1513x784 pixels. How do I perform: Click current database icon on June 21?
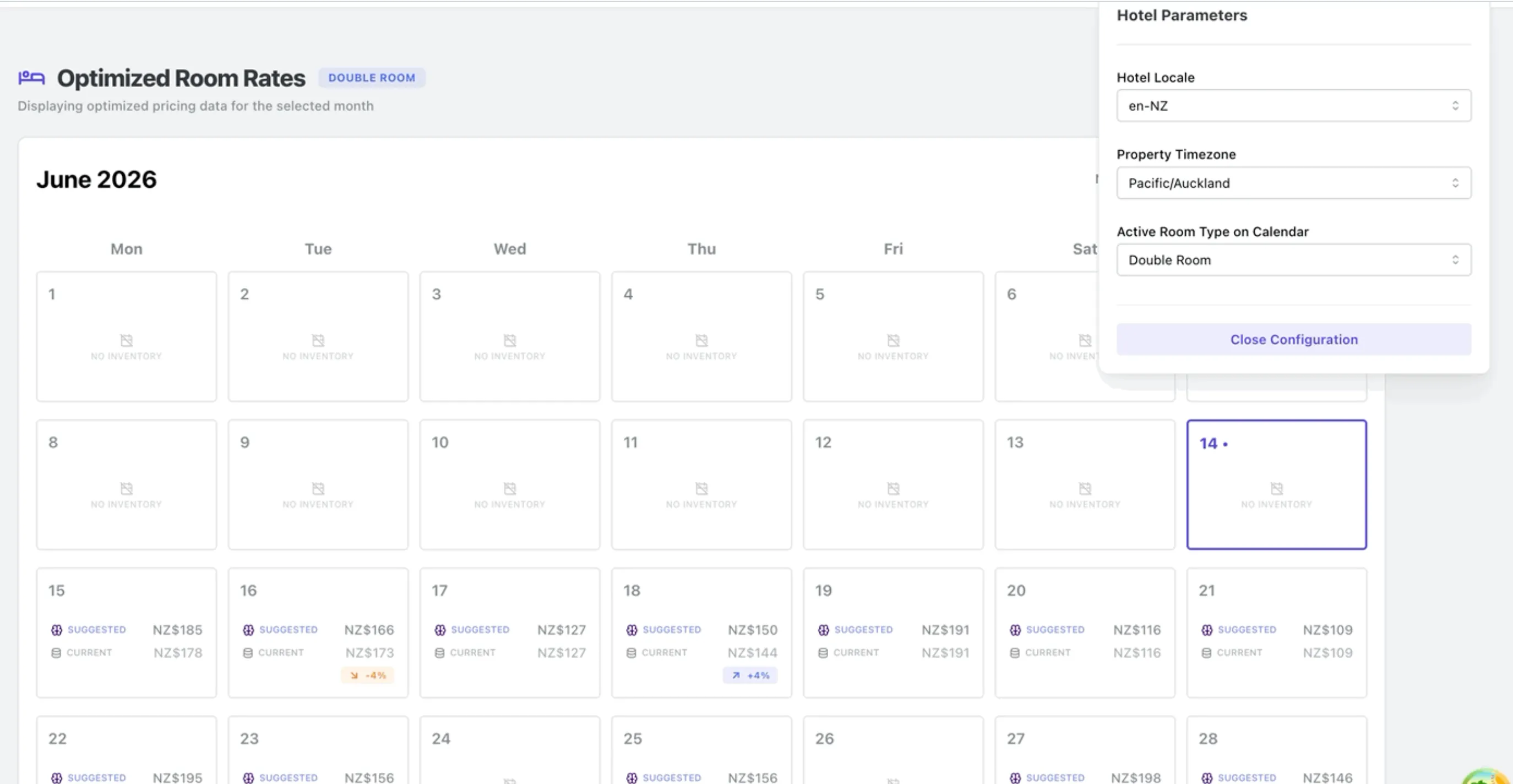(x=1206, y=653)
